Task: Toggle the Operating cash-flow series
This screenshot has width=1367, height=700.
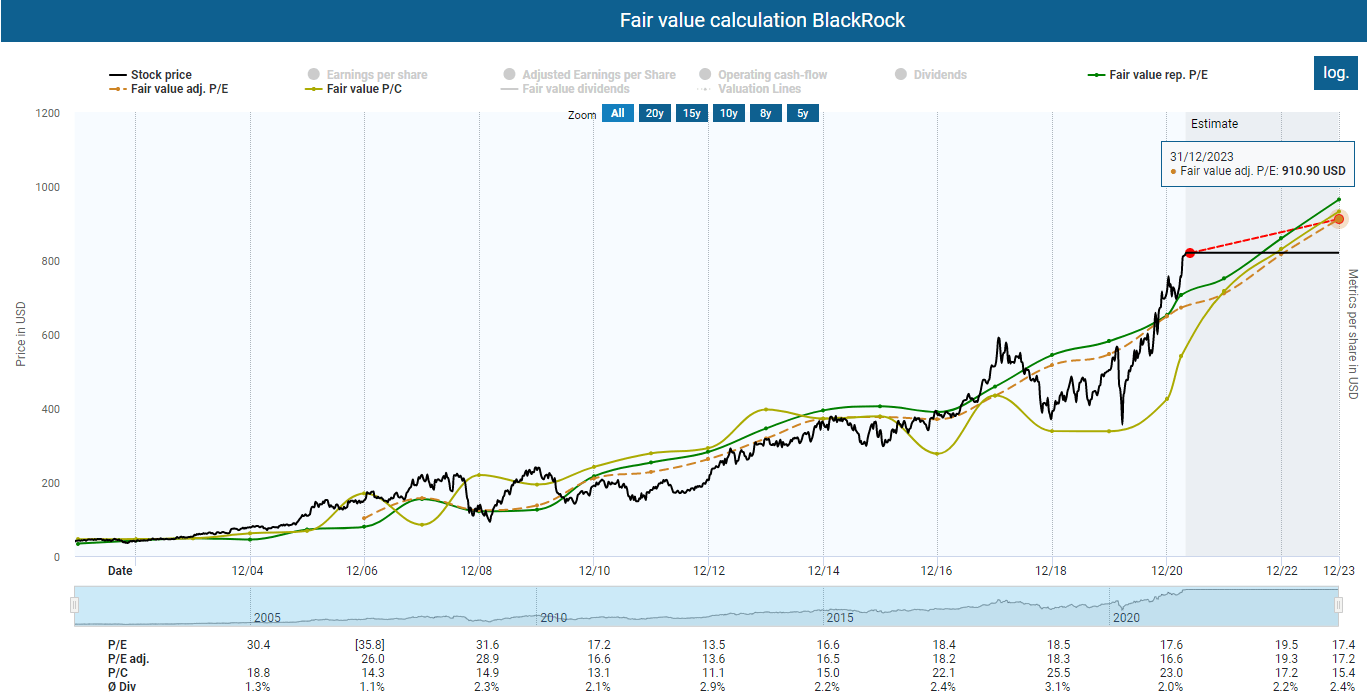Action: (763, 75)
